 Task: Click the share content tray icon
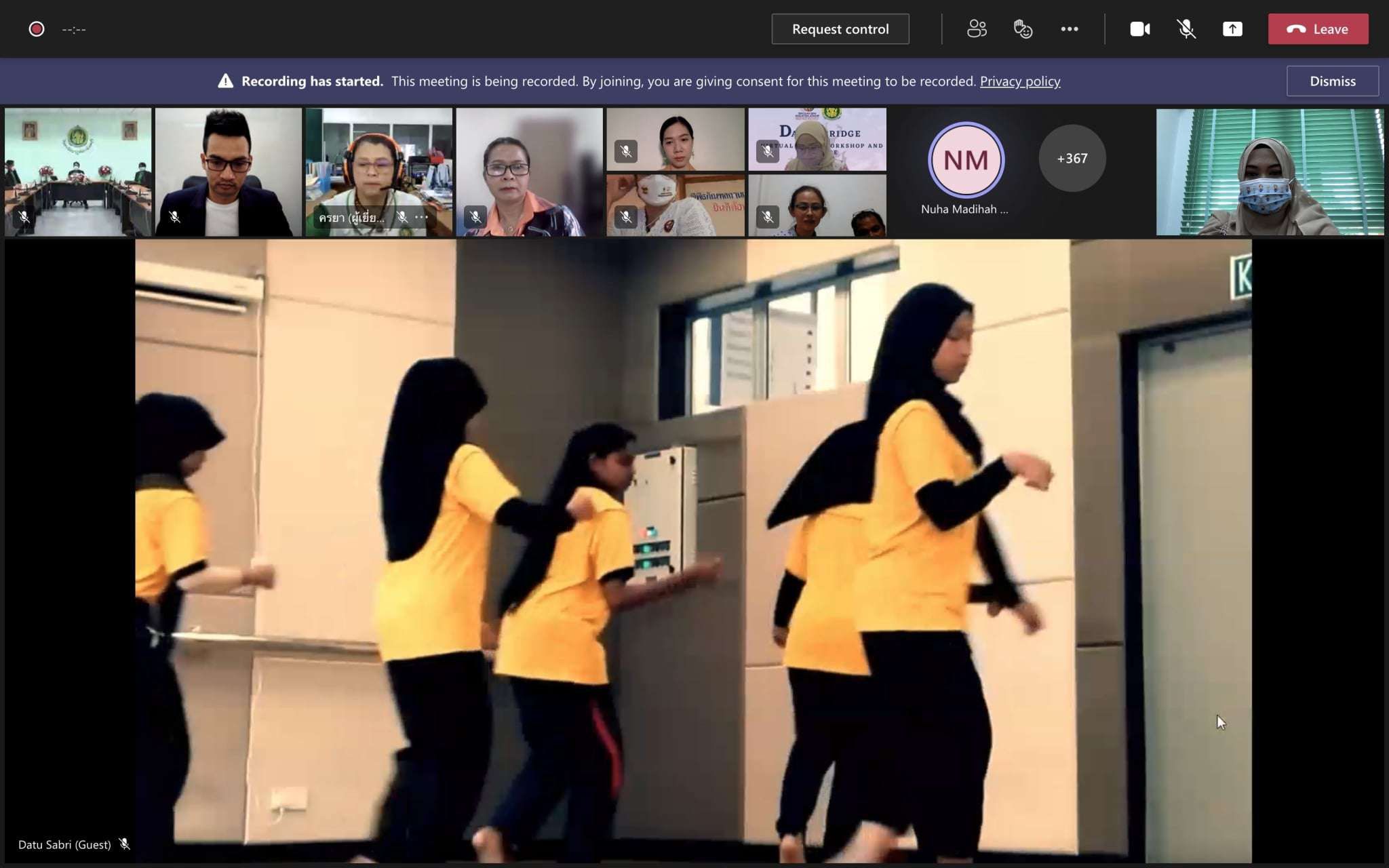coord(1232,29)
